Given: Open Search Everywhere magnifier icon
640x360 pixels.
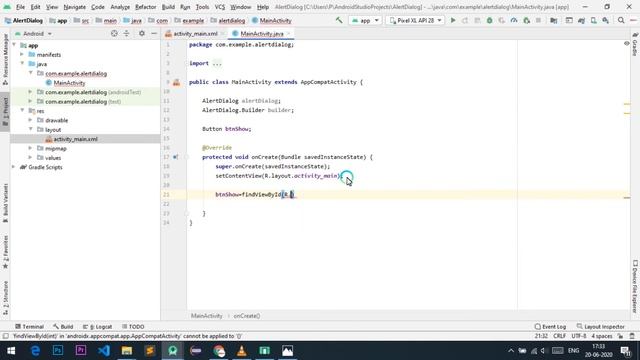Looking at the screenshot, I should pyautogui.click(x=621, y=20).
